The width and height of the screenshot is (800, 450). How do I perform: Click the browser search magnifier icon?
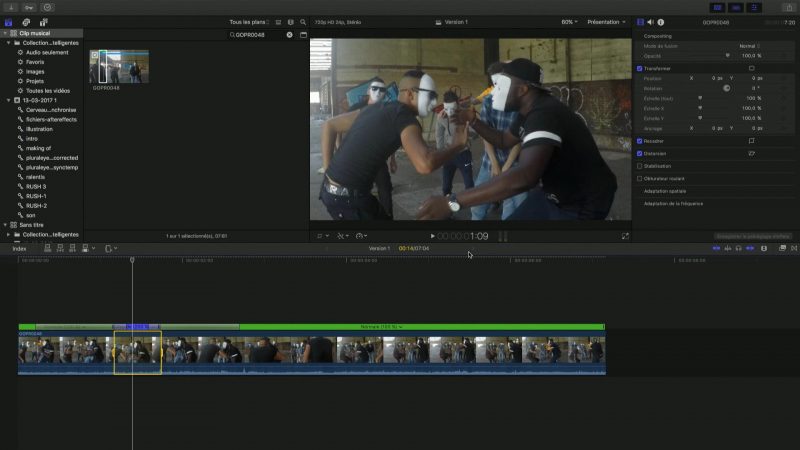[303, 22]
